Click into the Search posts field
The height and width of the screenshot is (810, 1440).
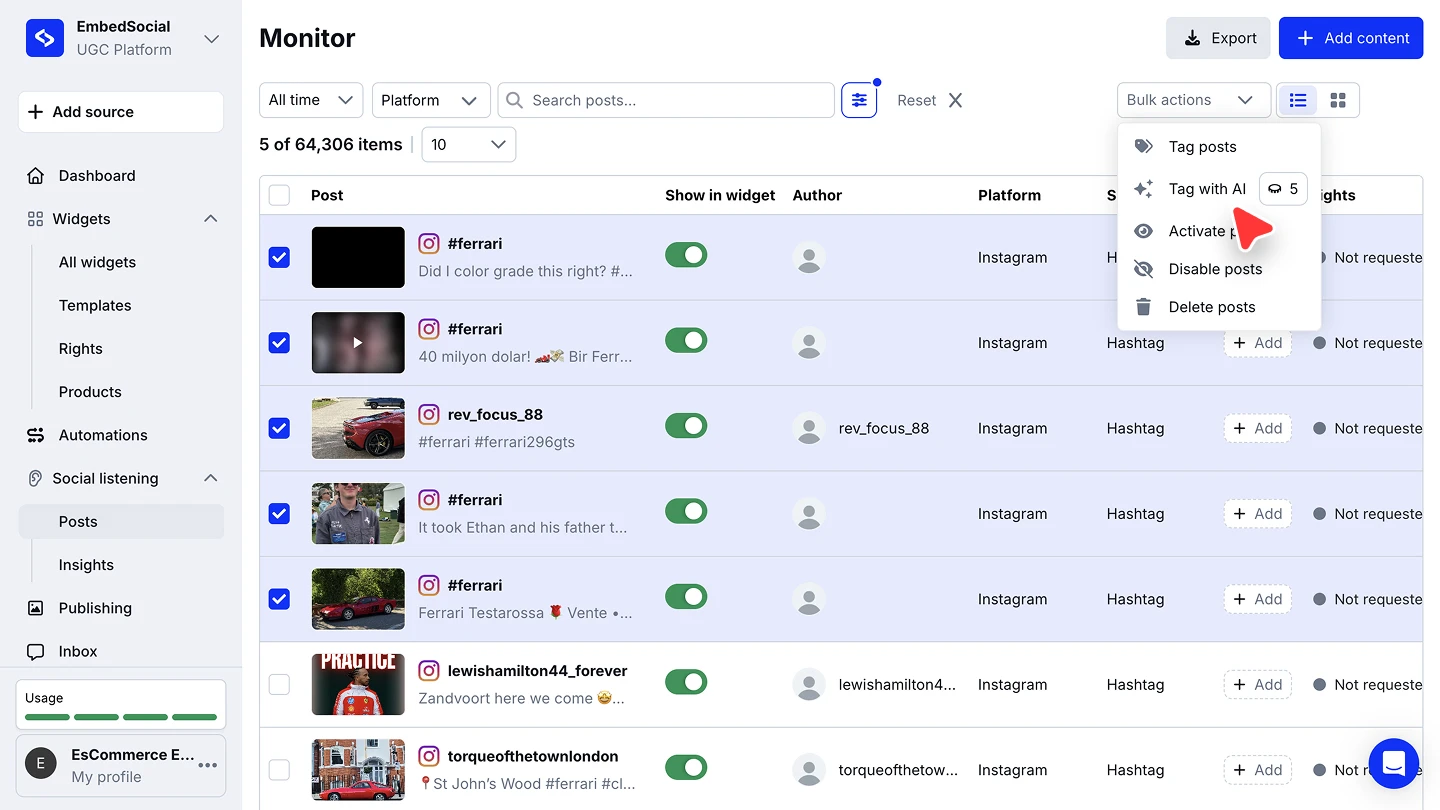[x=666, y=100]
